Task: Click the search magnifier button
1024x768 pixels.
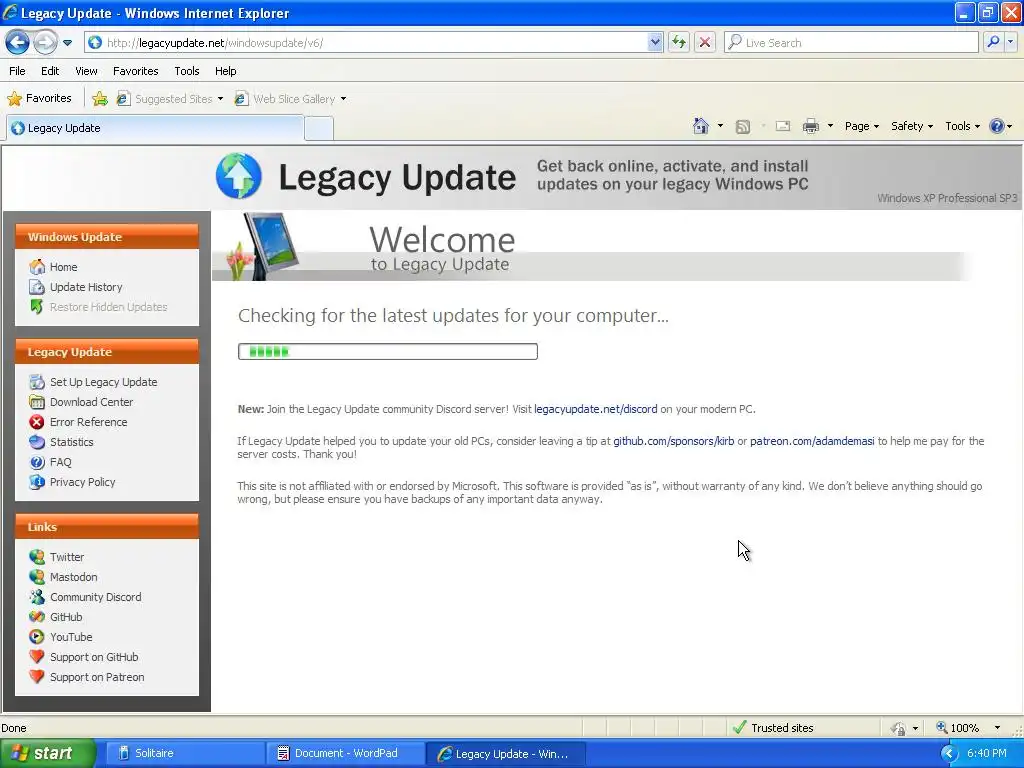Action: click(x=993, y=42)
